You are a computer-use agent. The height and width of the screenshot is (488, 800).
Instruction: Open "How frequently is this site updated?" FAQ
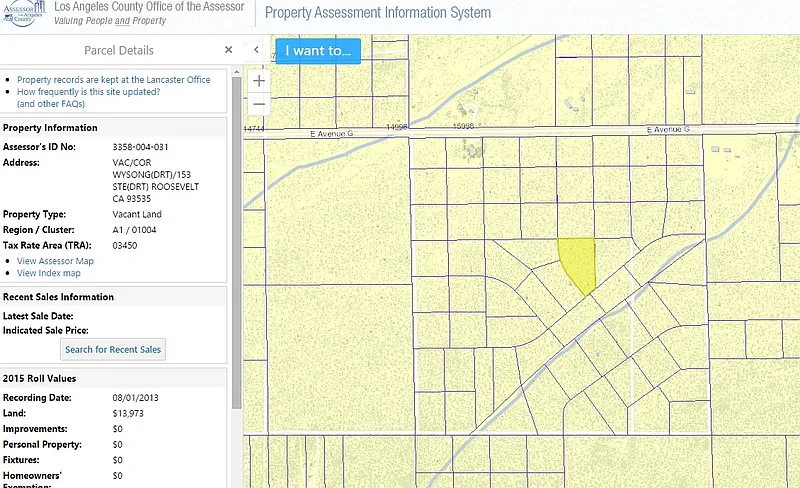tap(88, 92)
